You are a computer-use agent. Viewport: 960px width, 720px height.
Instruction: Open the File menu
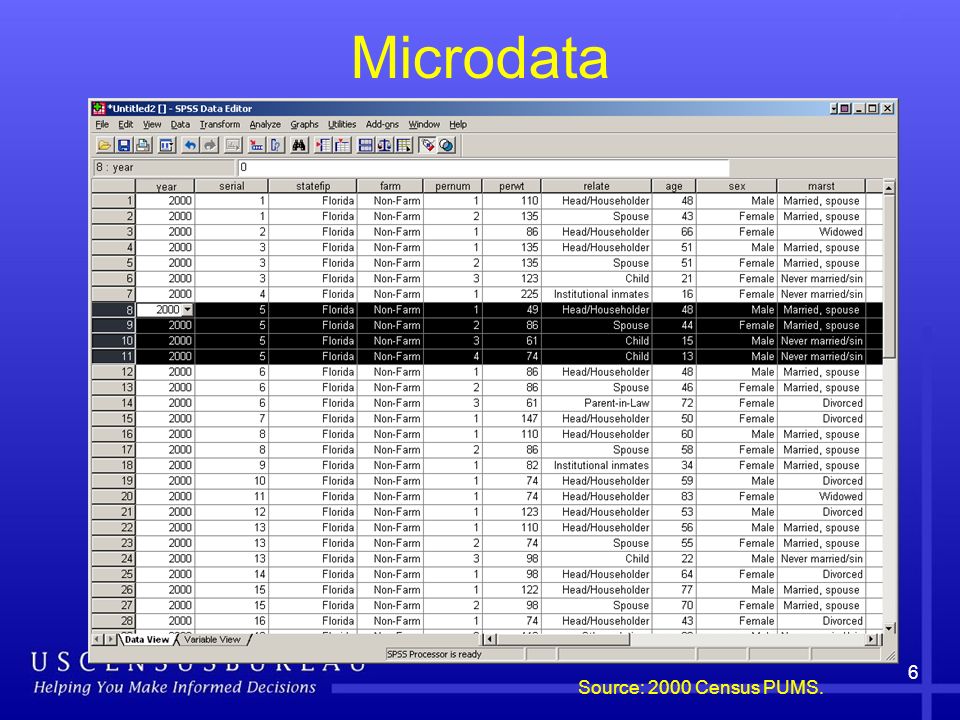(102, 124)
